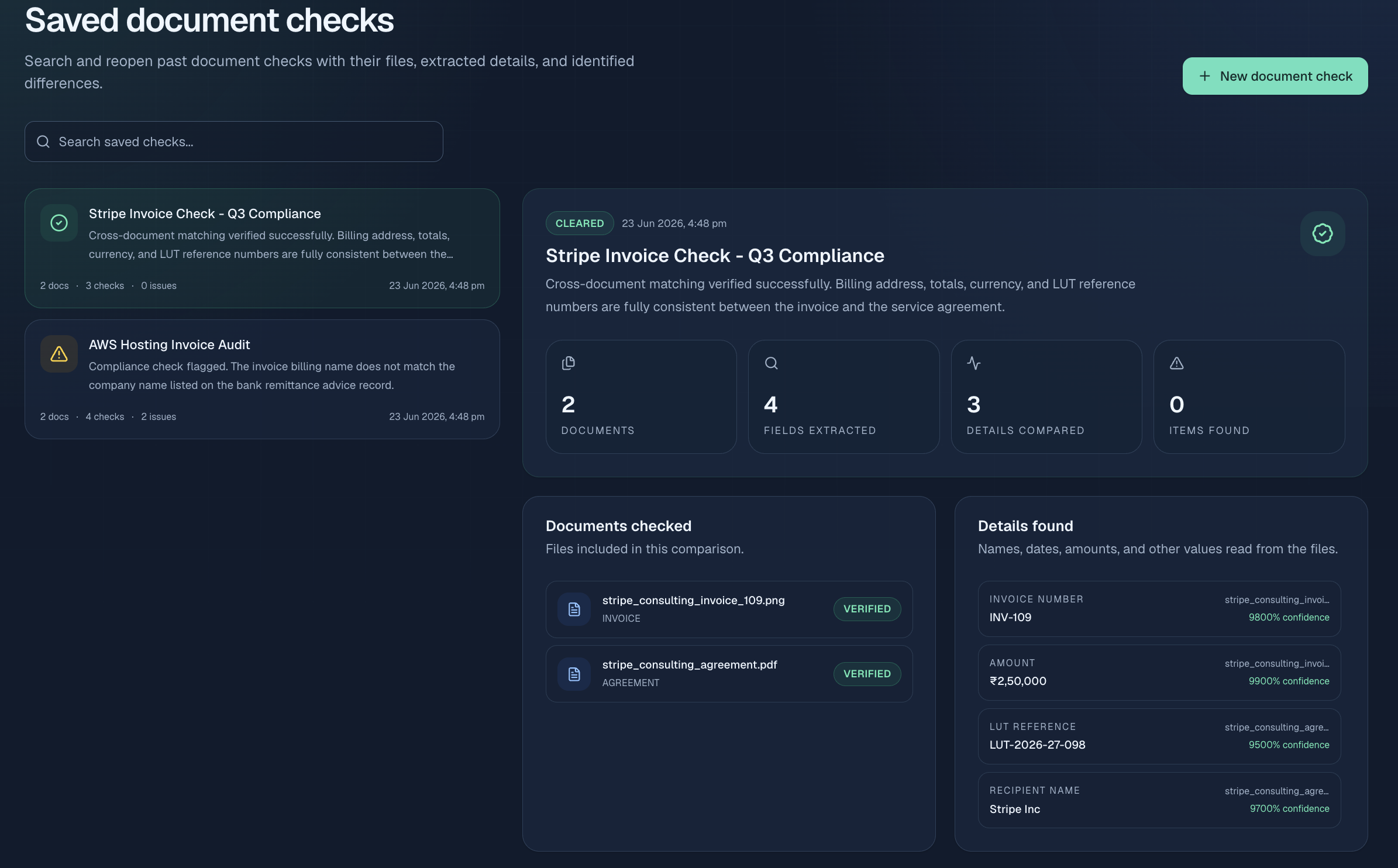Select the 2 Documents stat tile
The height and width of the screenshot is (868, 1398).
641,397
